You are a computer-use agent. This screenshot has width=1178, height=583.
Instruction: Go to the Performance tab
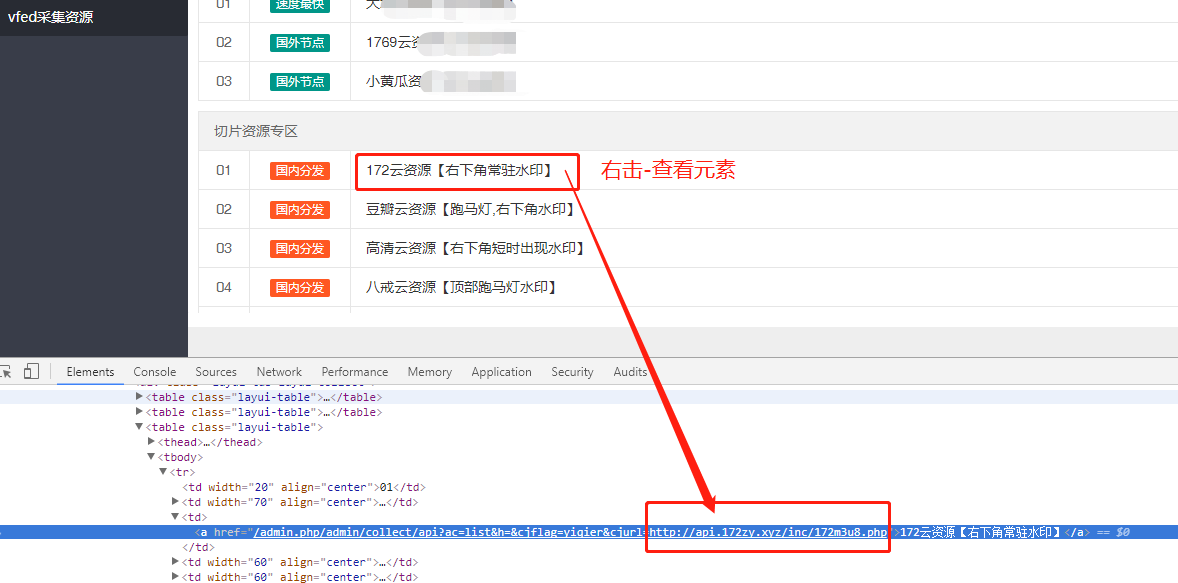(354, 372)
